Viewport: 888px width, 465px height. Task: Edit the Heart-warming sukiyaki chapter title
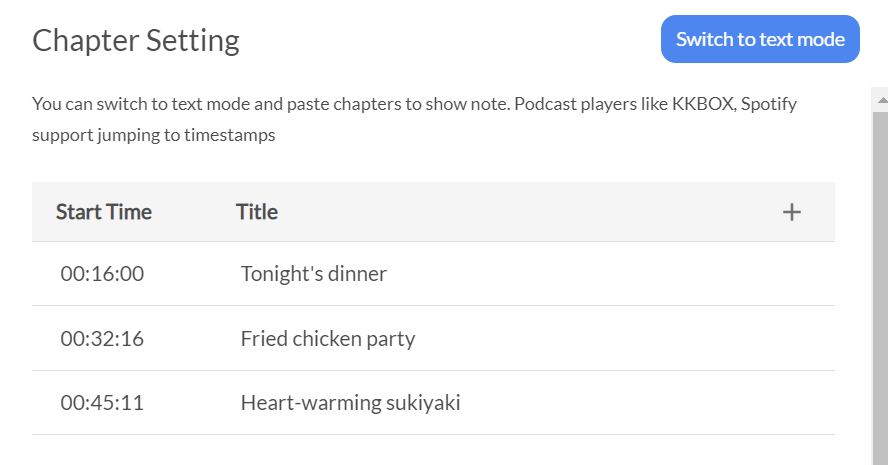pos(351,403)
